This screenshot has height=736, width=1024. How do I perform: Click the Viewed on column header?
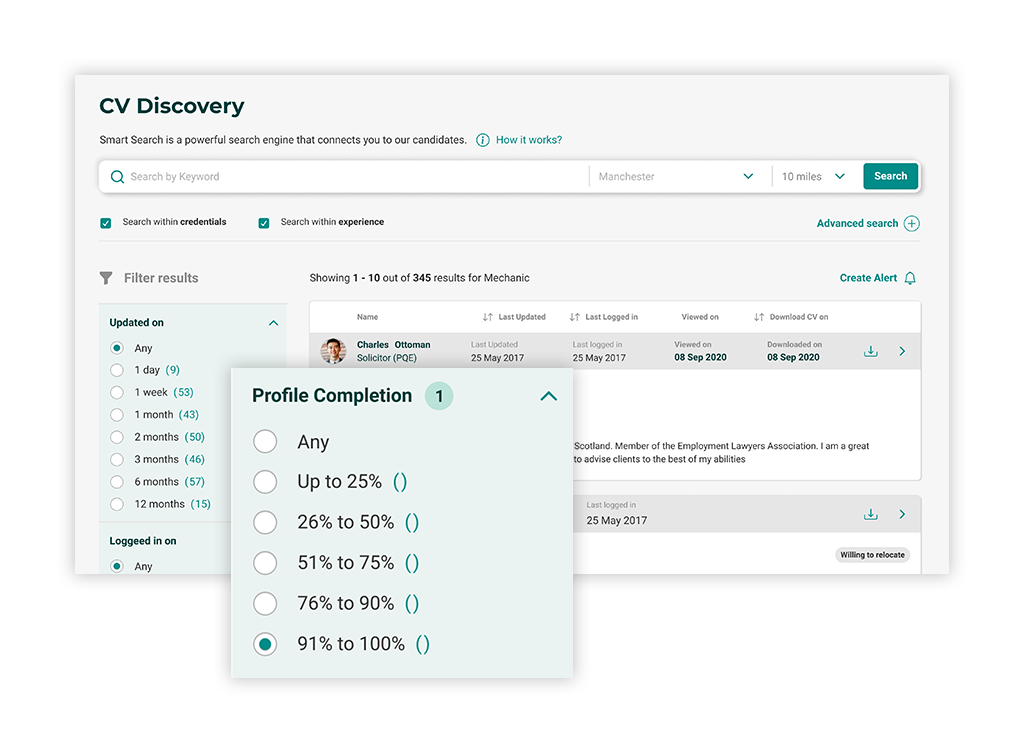[x=700, y=317]
